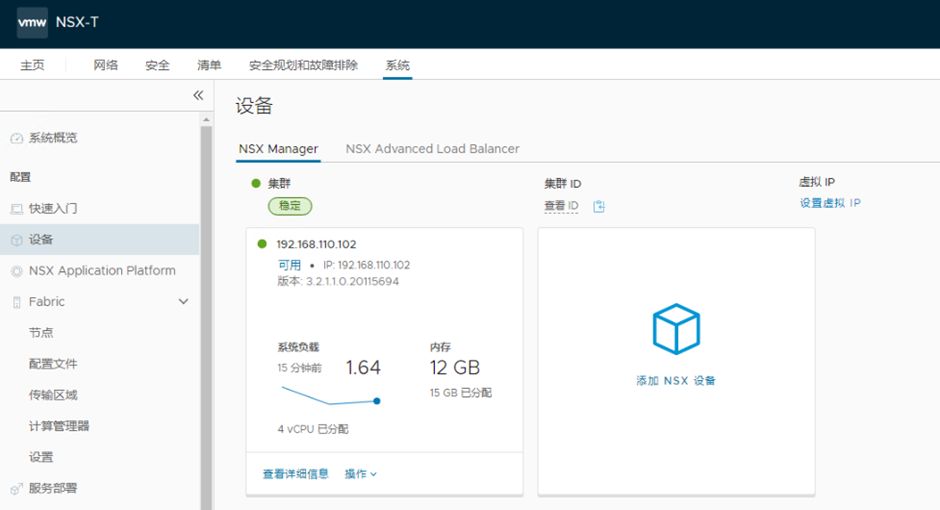Open the 主页 tab

[x=32, y=65]
